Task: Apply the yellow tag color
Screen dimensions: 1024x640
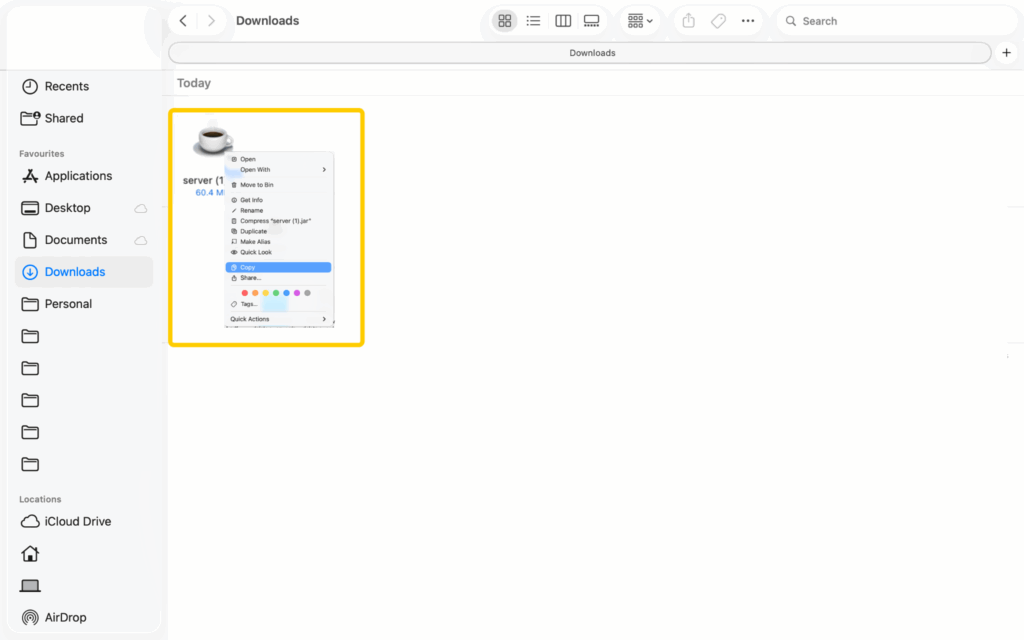Action: (266, 293)
